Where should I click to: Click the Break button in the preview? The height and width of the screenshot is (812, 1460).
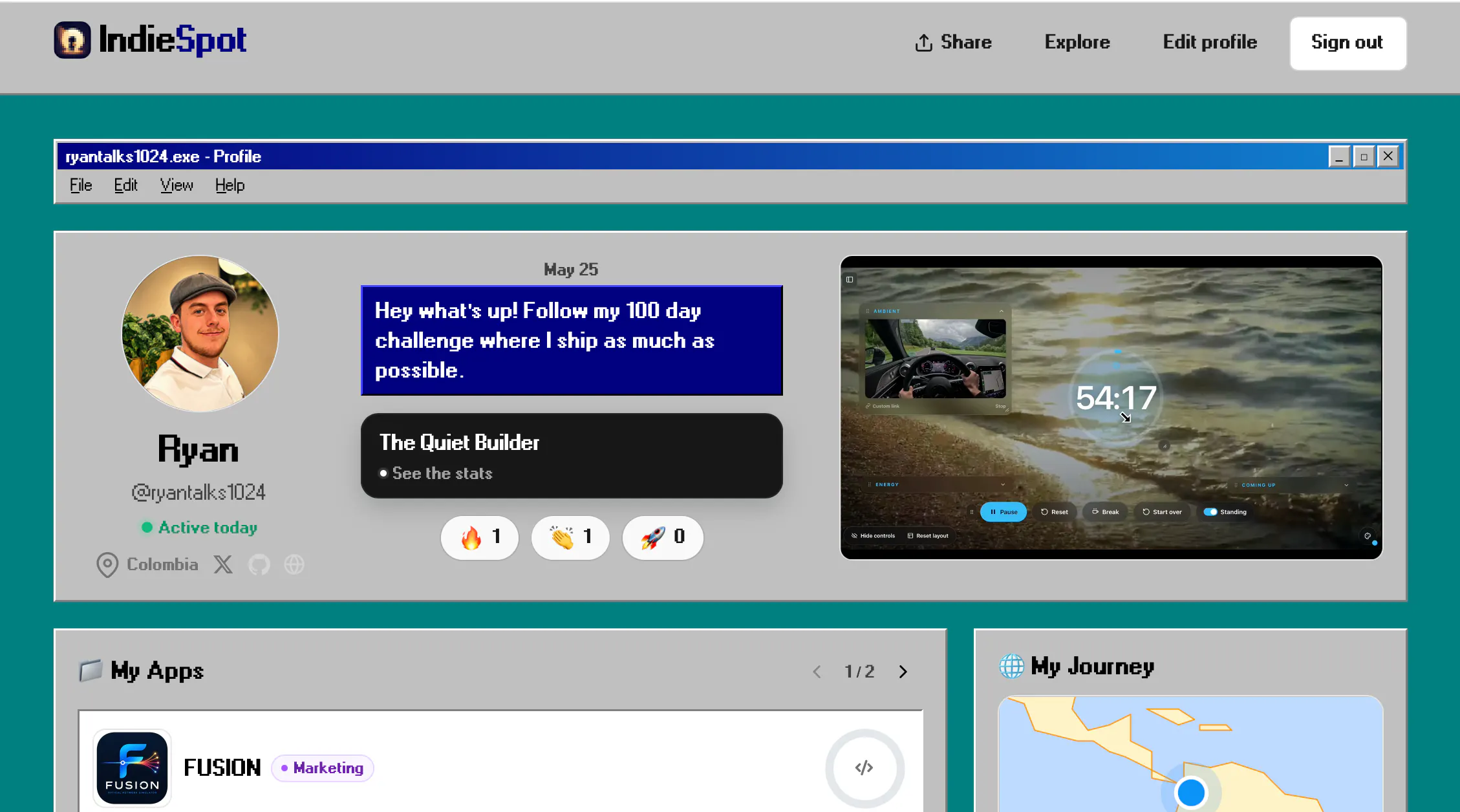[1106, 512]
